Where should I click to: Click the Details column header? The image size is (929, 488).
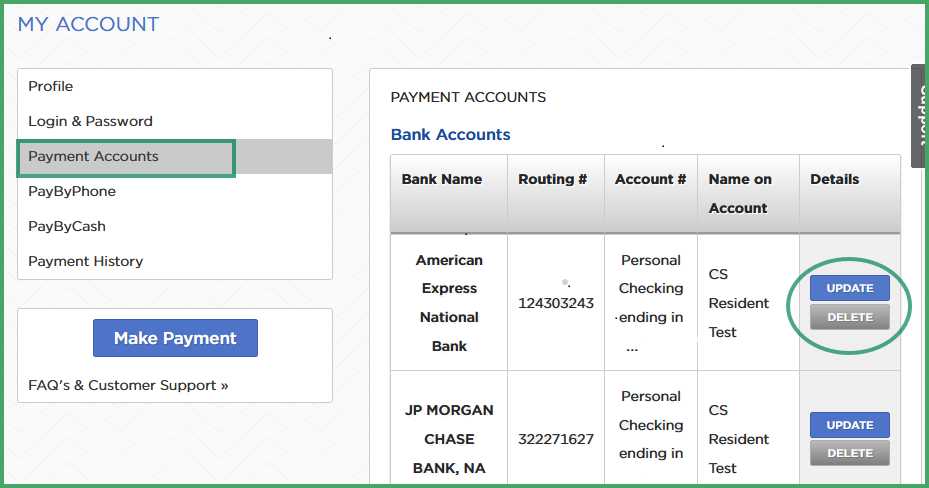tap(835, 179)
